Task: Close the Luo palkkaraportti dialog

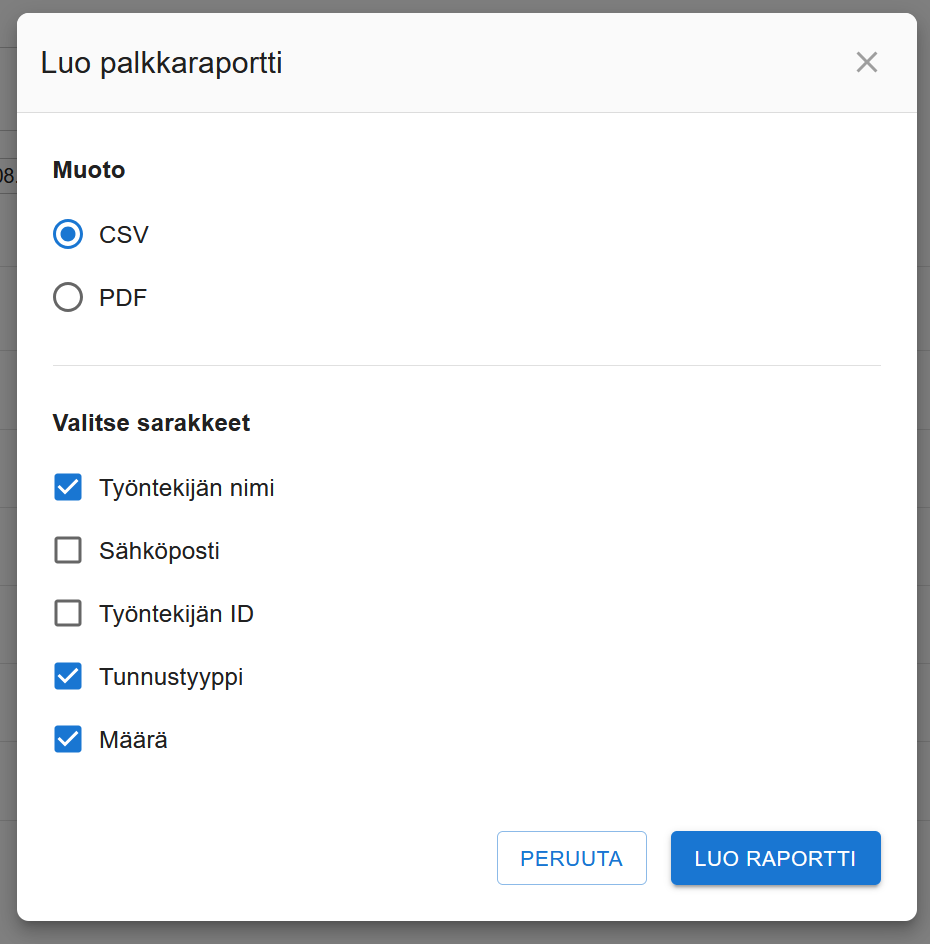Action: tap(866, 62)
